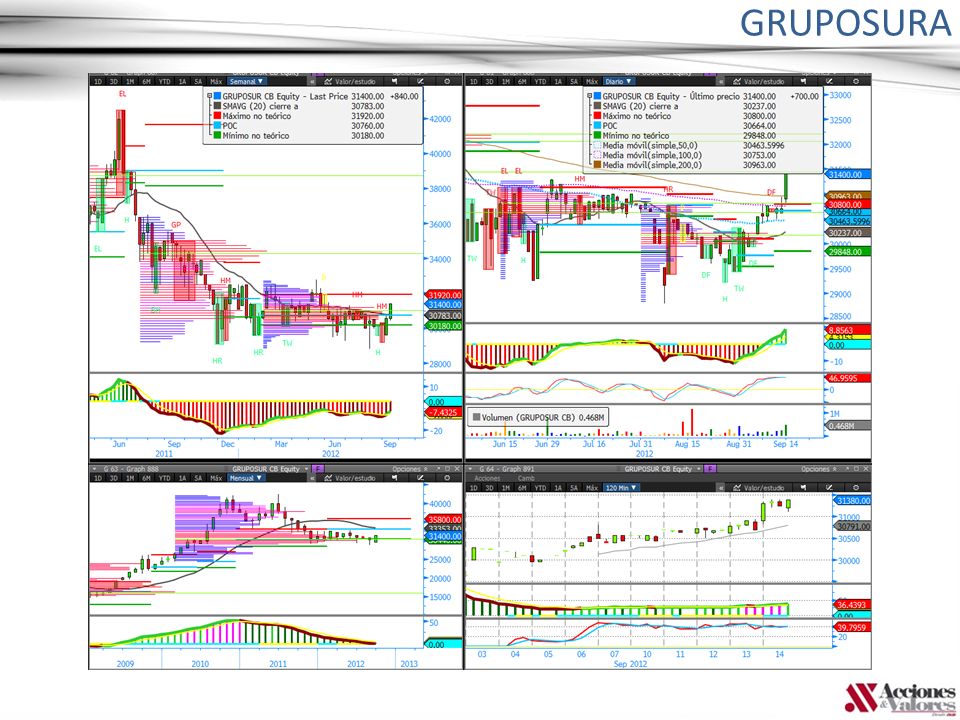960x720 pixels.
Task: Open the 120 Min interval dropdown
Action: (x=621, y=488)
